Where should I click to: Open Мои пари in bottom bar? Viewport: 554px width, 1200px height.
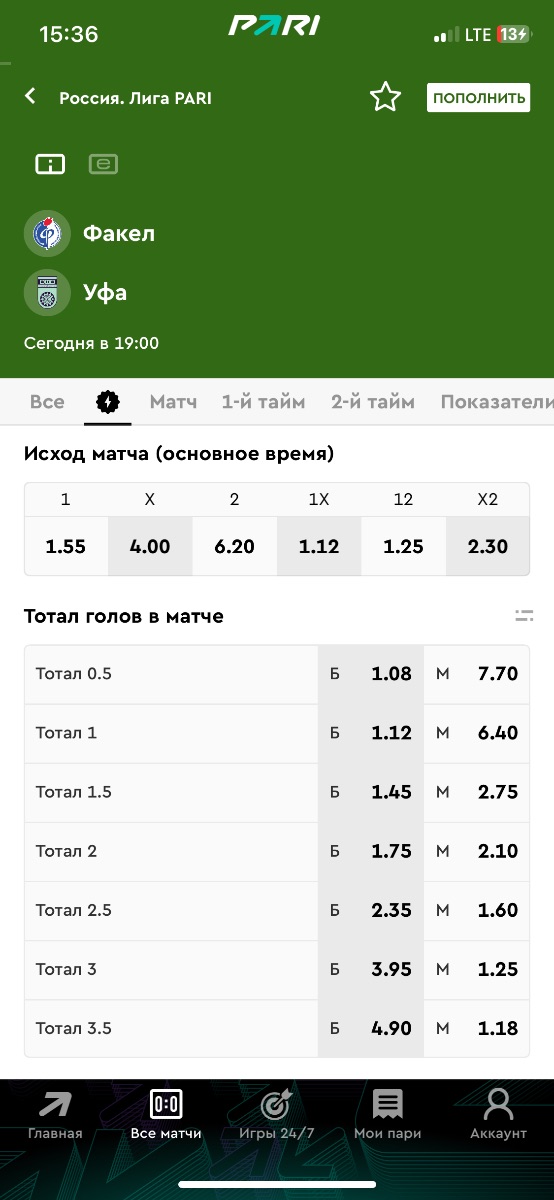(x=387, y=1115)
